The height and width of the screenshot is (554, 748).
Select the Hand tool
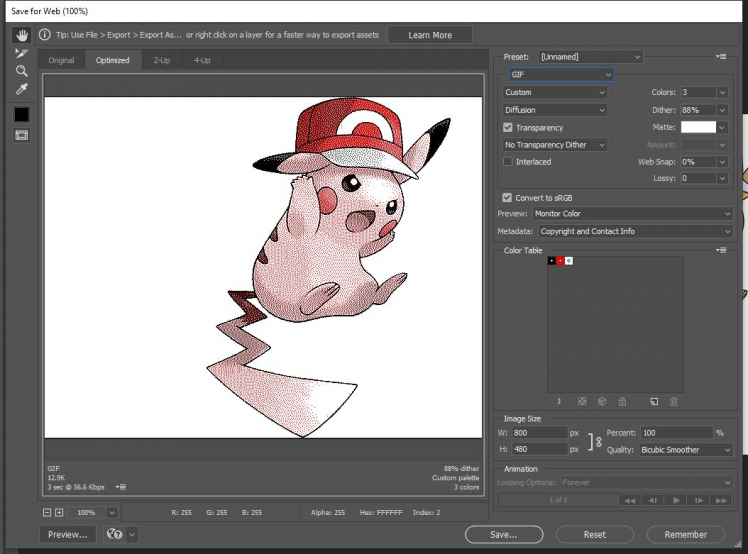(21, 35)
